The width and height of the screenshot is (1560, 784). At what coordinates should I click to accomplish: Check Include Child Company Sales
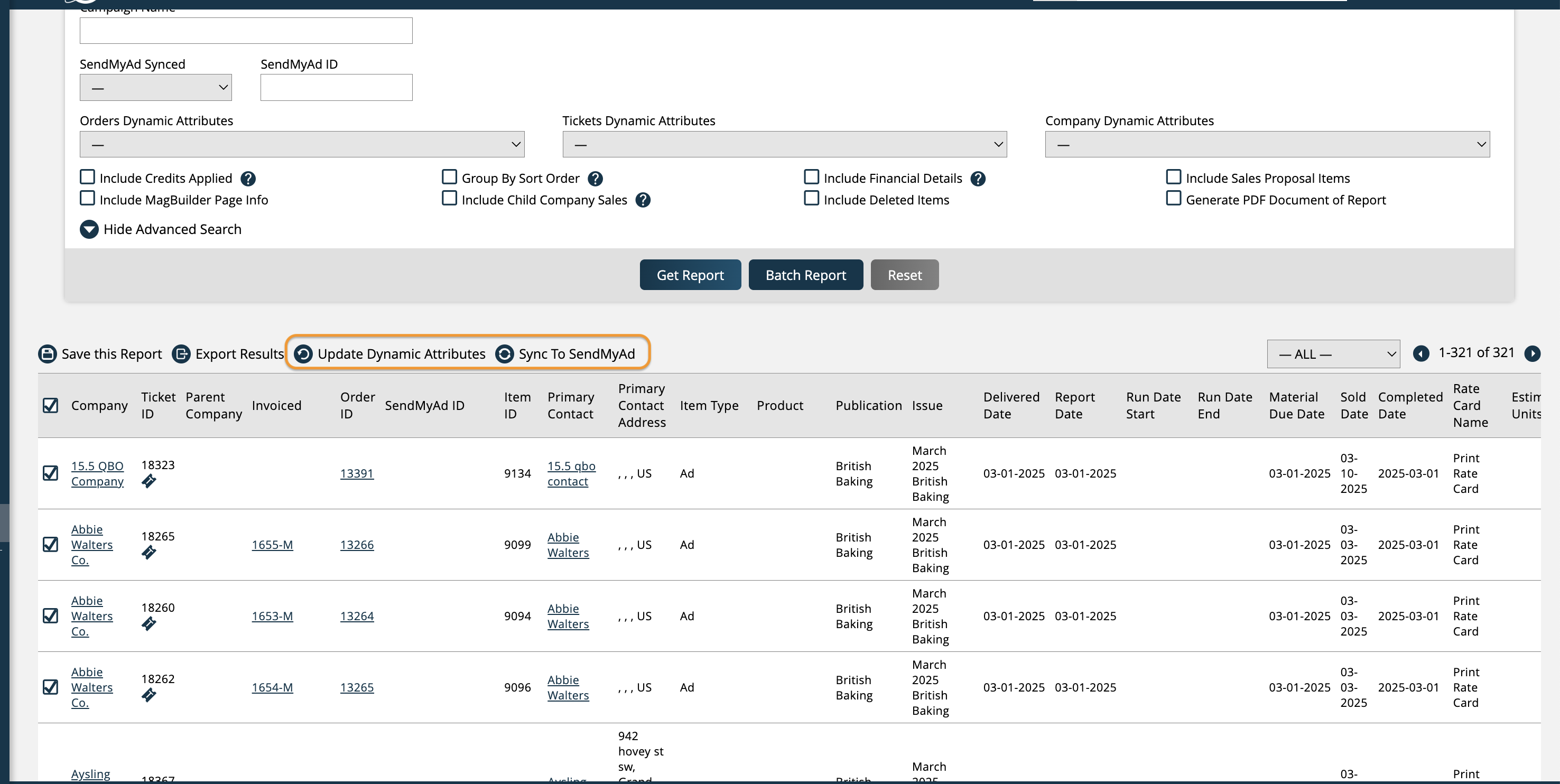tap(449, 199)
